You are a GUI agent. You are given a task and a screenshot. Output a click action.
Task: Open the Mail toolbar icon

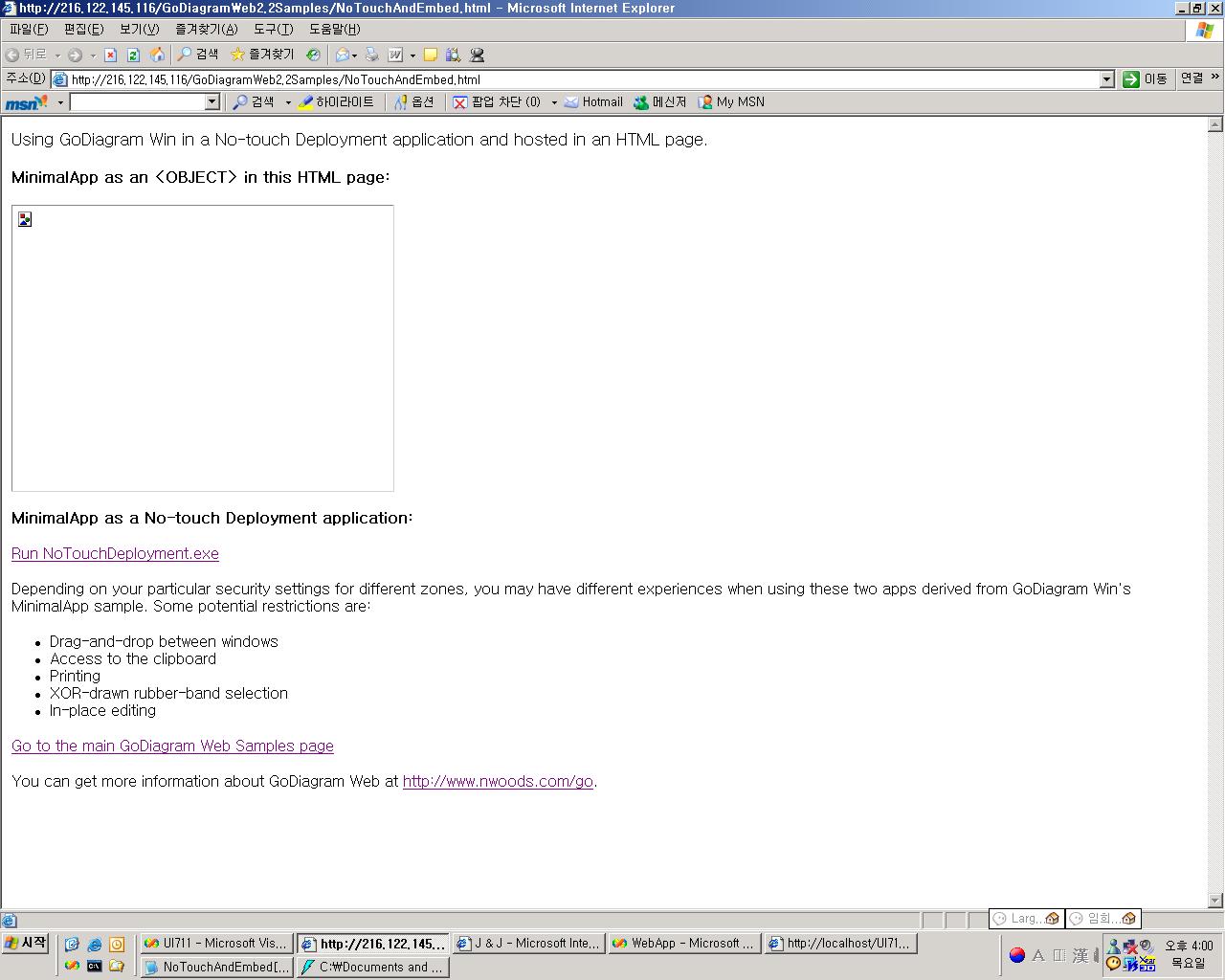342,56
